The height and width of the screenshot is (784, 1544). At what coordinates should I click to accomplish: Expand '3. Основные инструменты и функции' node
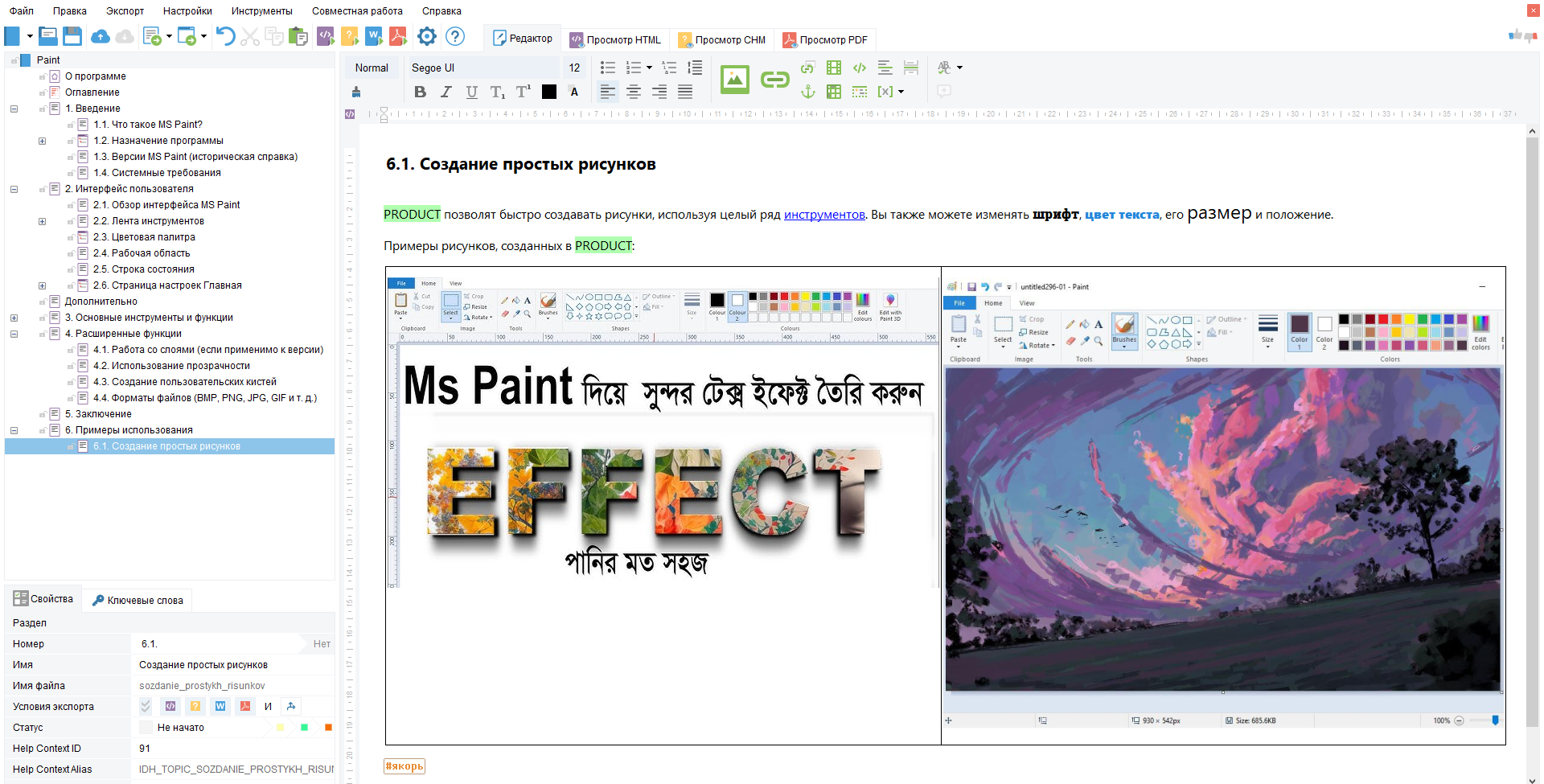pos(14,318)
